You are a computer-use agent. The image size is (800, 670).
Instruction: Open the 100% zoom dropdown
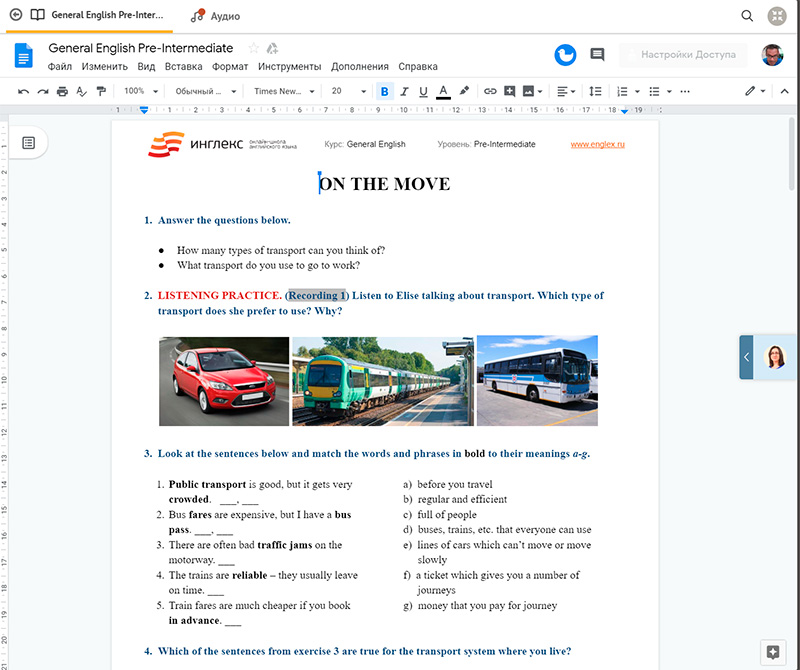coord(140,91)
